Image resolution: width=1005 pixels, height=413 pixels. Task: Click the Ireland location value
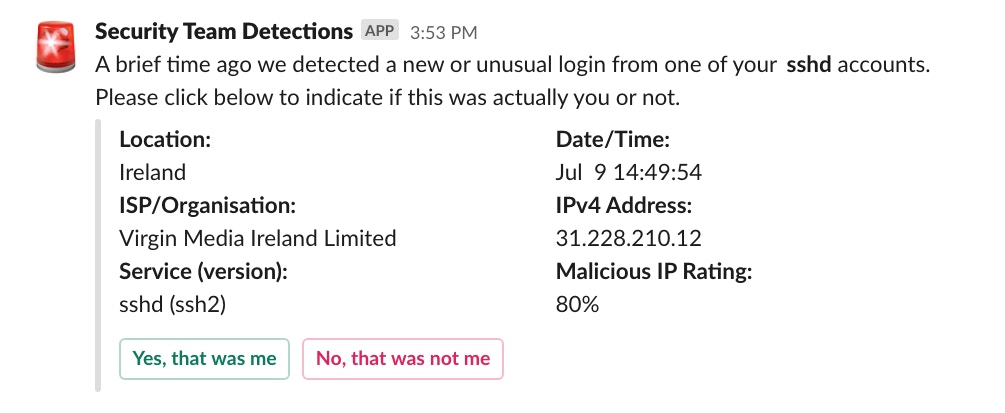pyautogui.click(x=152, y=172)
